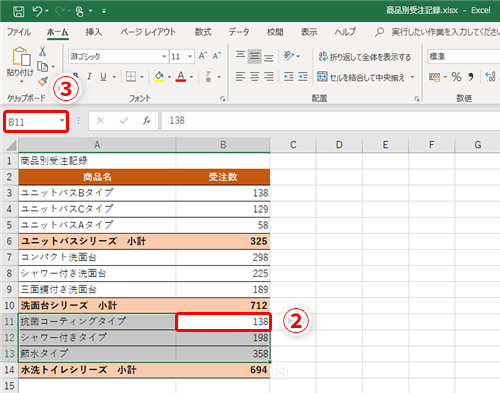
Task: Open the Undo history dropdown arrow
Action: click(47, 11)
